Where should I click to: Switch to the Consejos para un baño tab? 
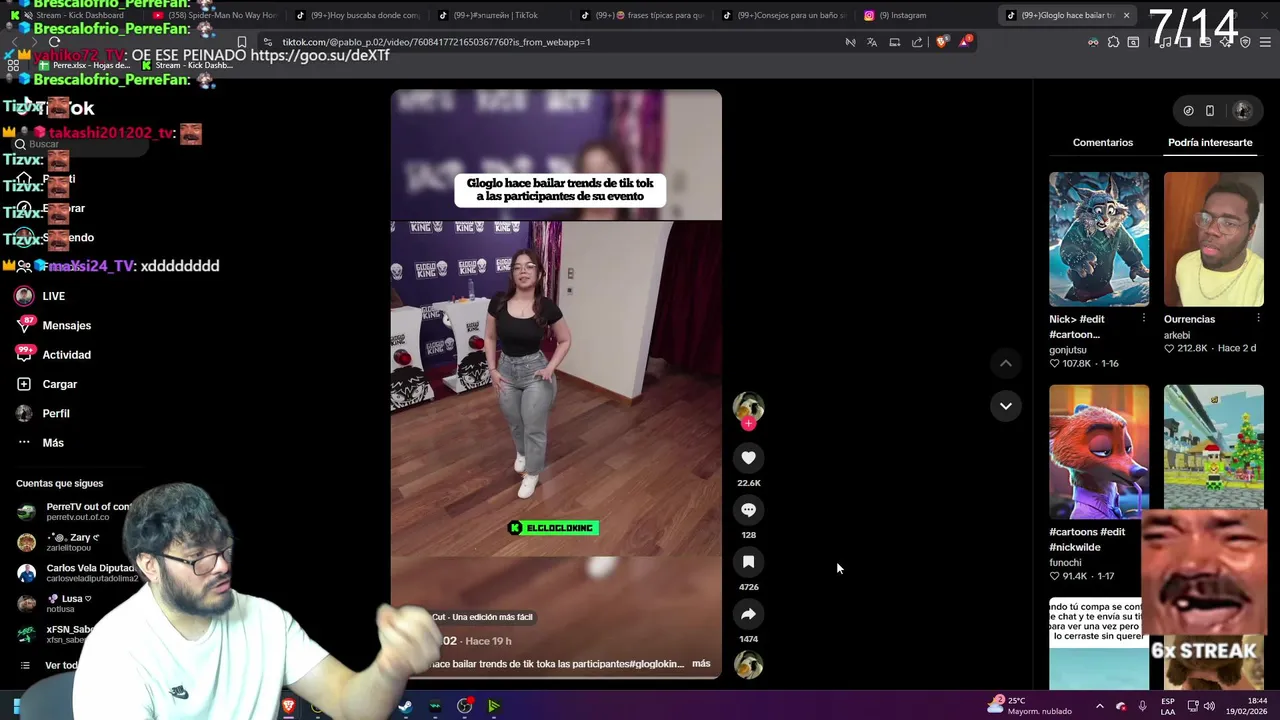click(x=783, y=15)
